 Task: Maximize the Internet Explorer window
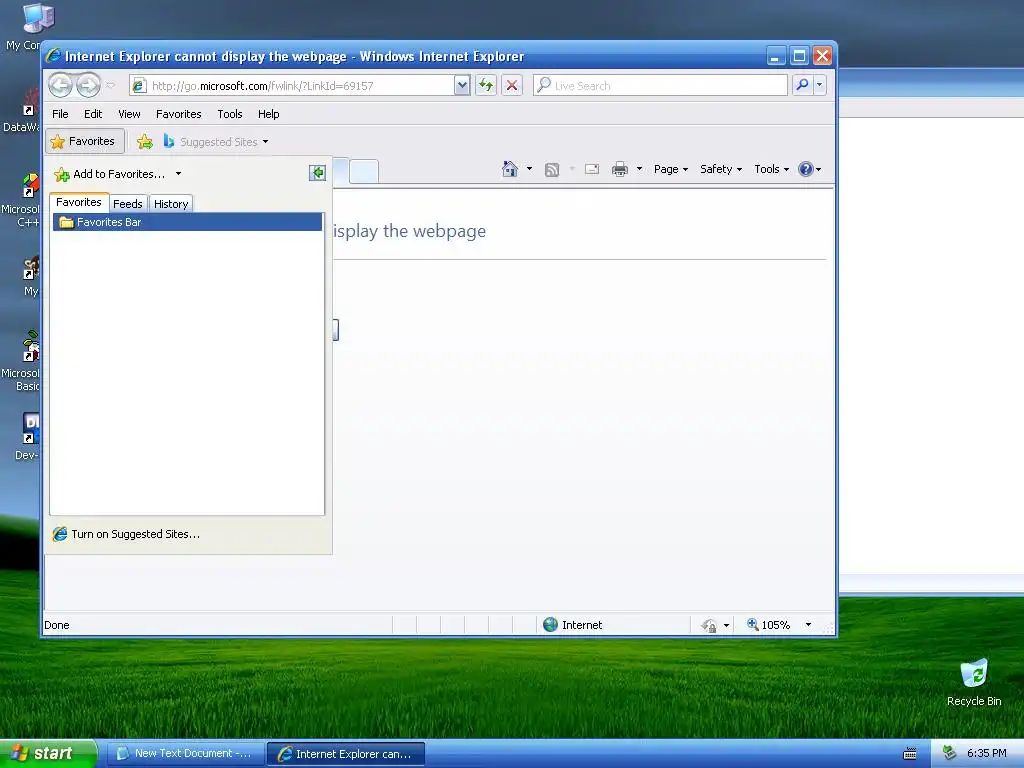tap(799, 56)
